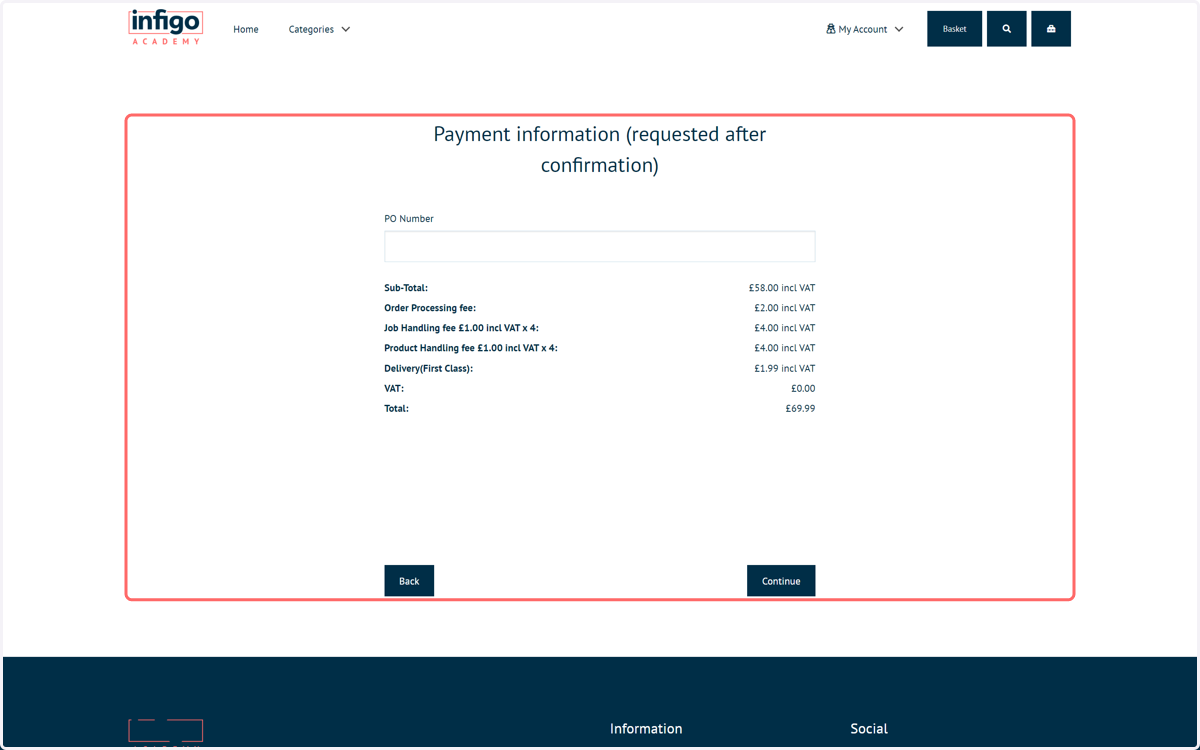This screenshot has width=1200, height=750.
Task: Click the Payment information heading
Action: click(x=600, y=149)
